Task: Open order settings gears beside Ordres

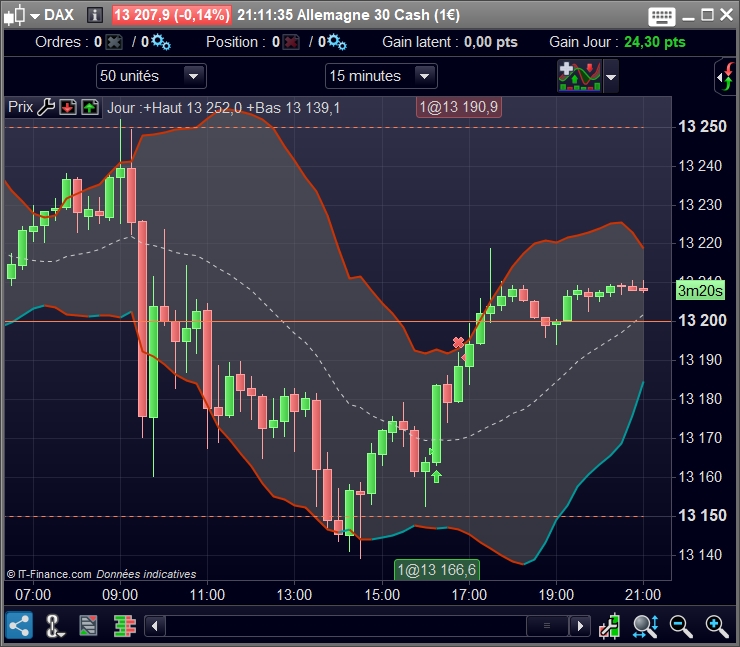Action: coord(161,42)
